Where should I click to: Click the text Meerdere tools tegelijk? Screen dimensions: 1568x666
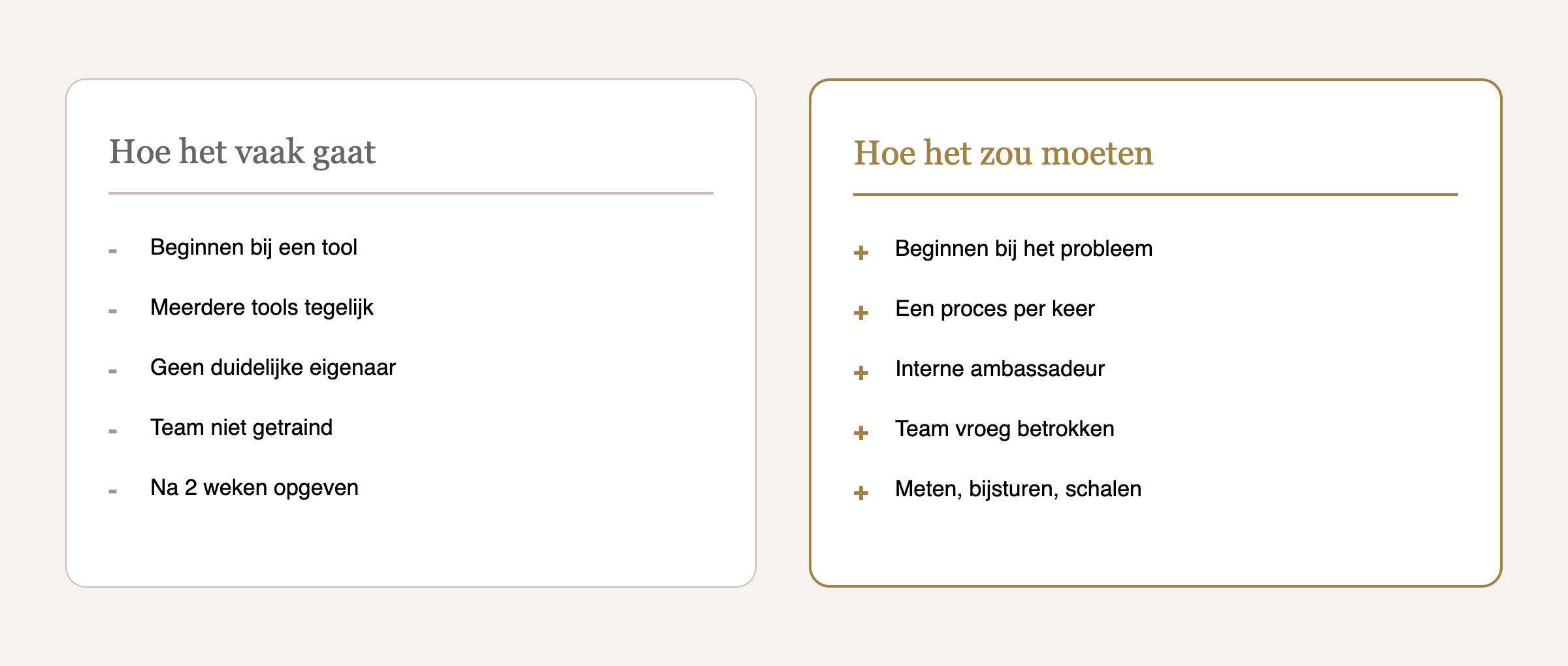pyautogui.click(x=261, y=308)
